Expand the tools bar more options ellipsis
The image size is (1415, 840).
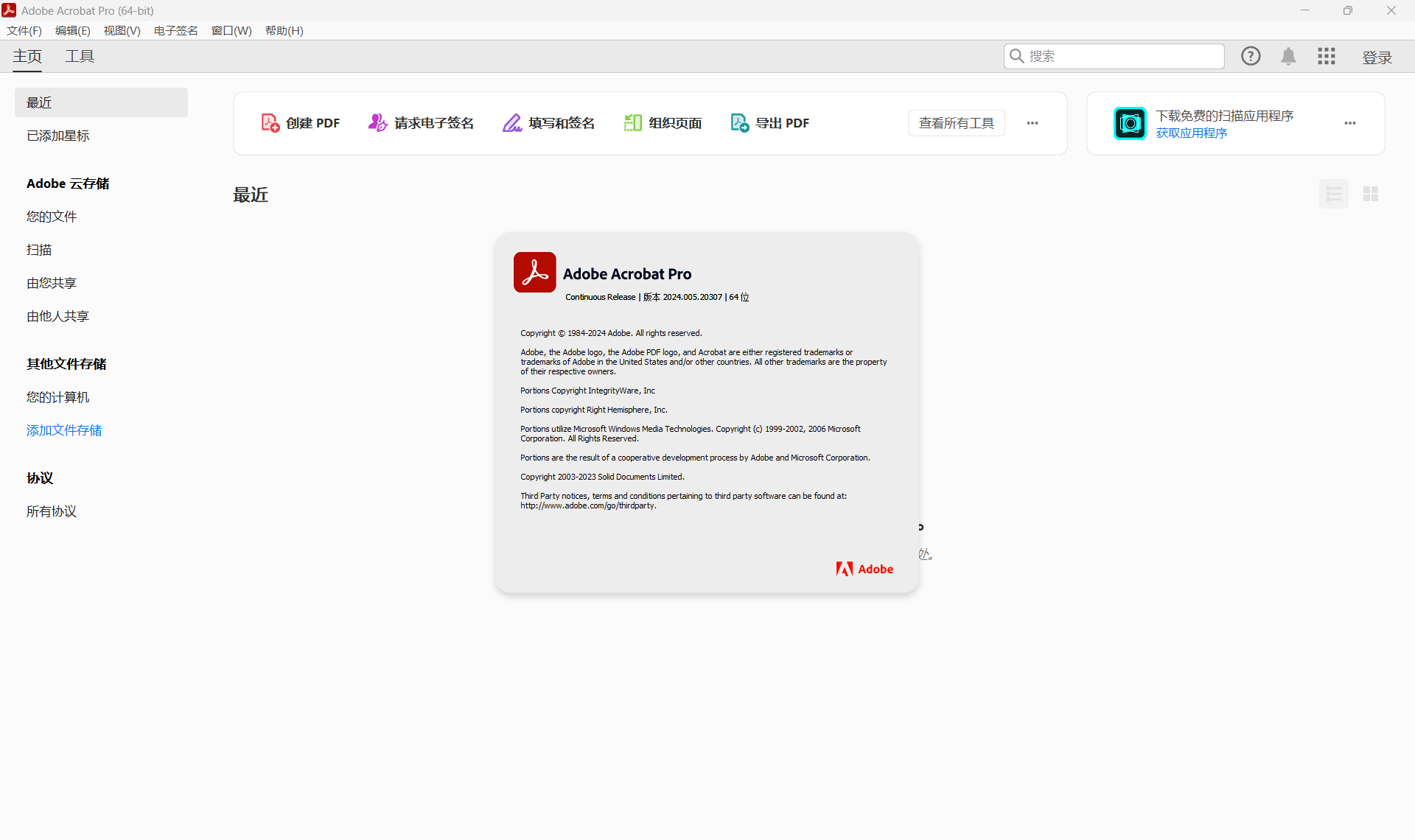click(1033, 123)
